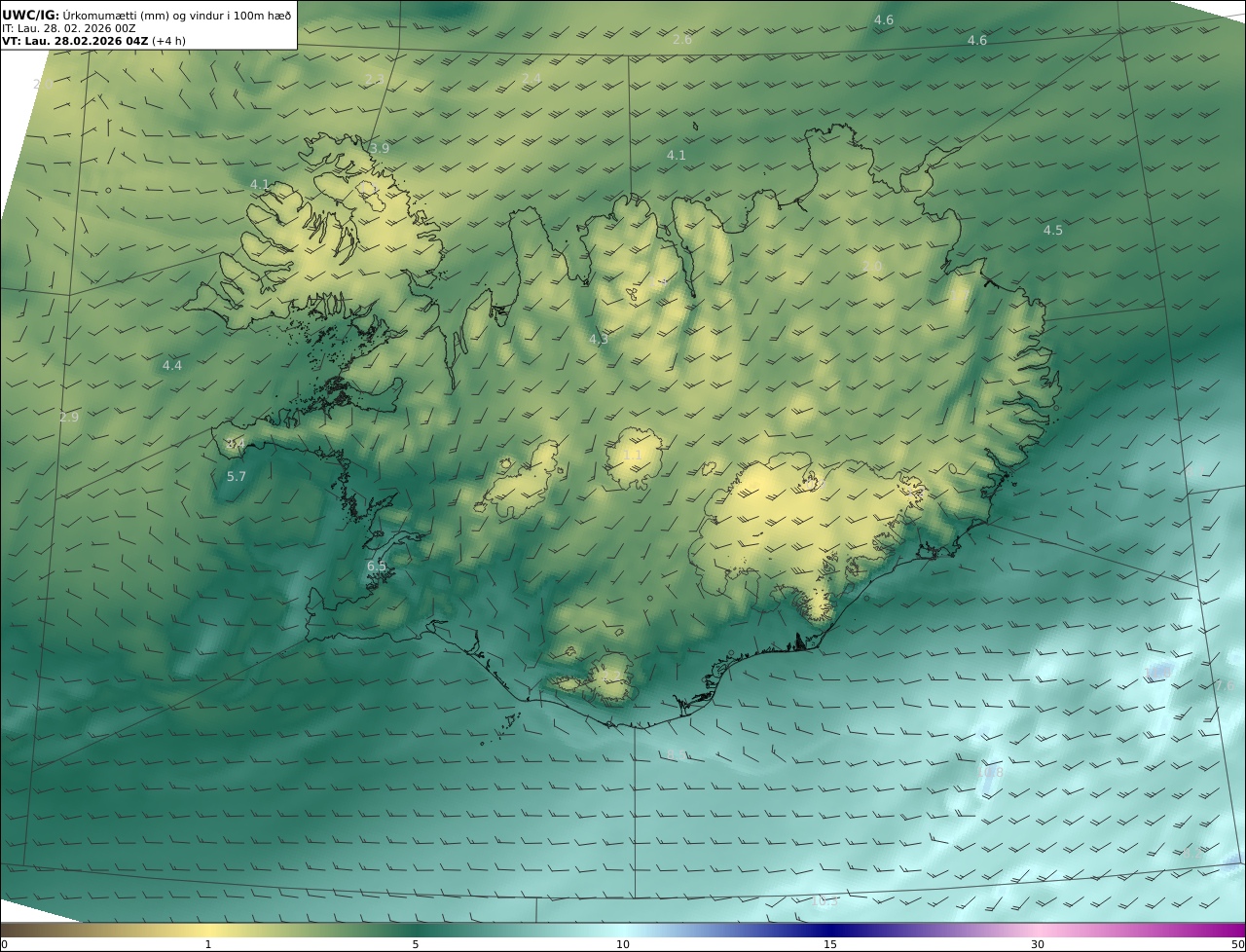Click the 'UWC/IG: Úrkomumætti (mm)' title line
Image resolution: width=1246 pixels, height=952 pixels.
147,15
